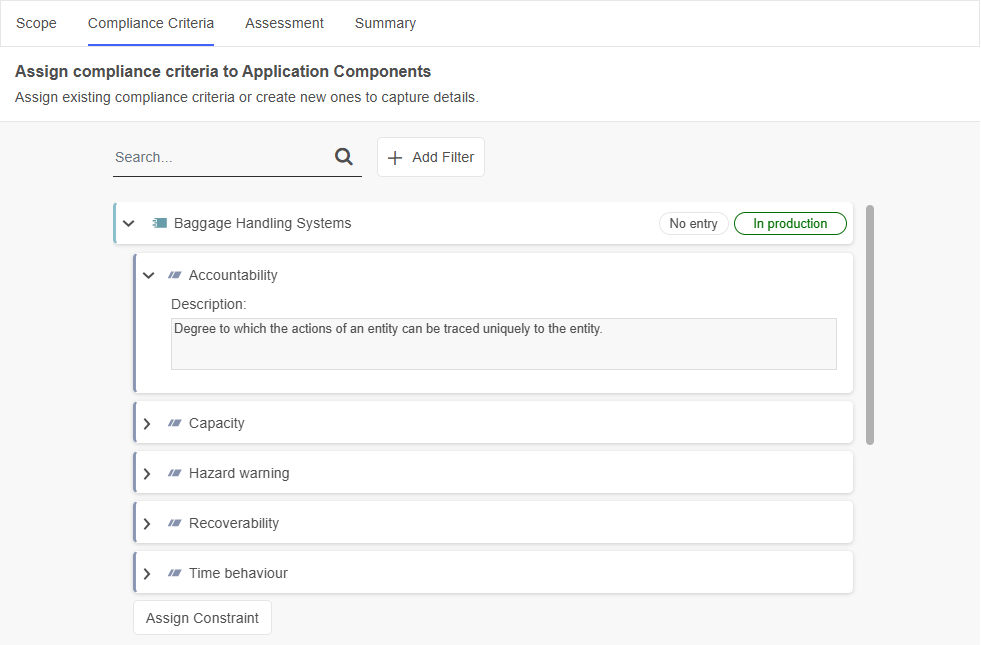Go to the Summary tab

(385, 23)
